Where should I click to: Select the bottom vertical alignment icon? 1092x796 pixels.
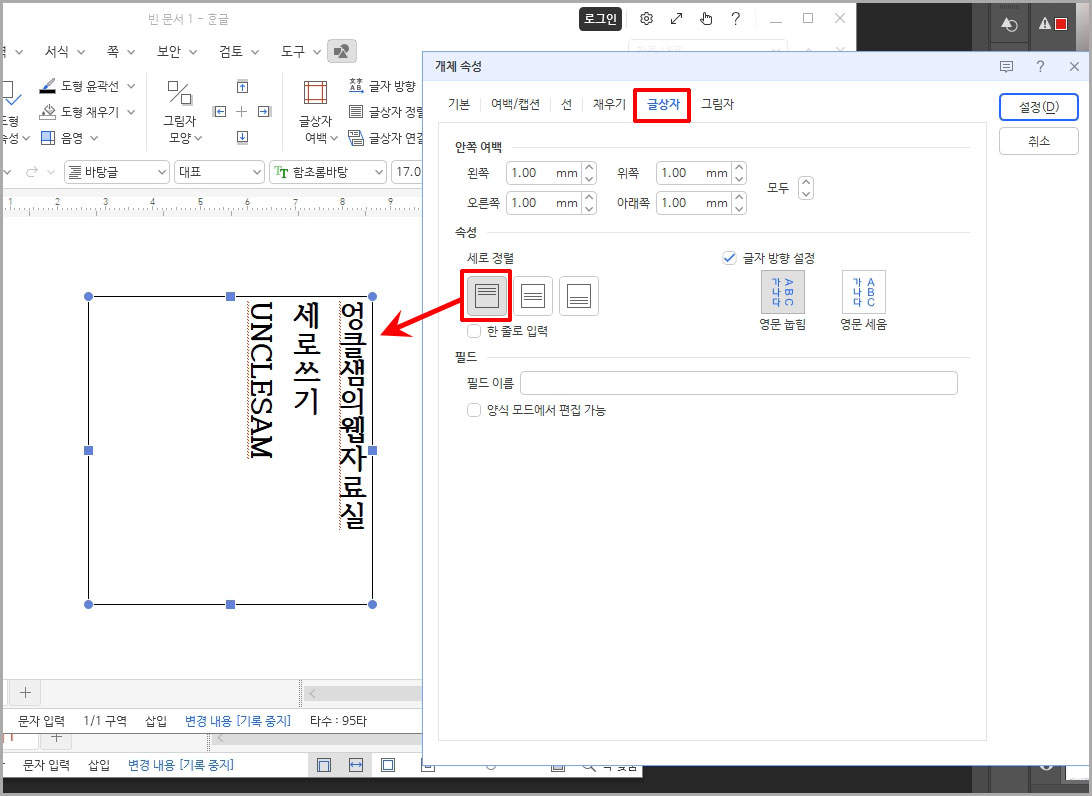click(x=579, y=295)
